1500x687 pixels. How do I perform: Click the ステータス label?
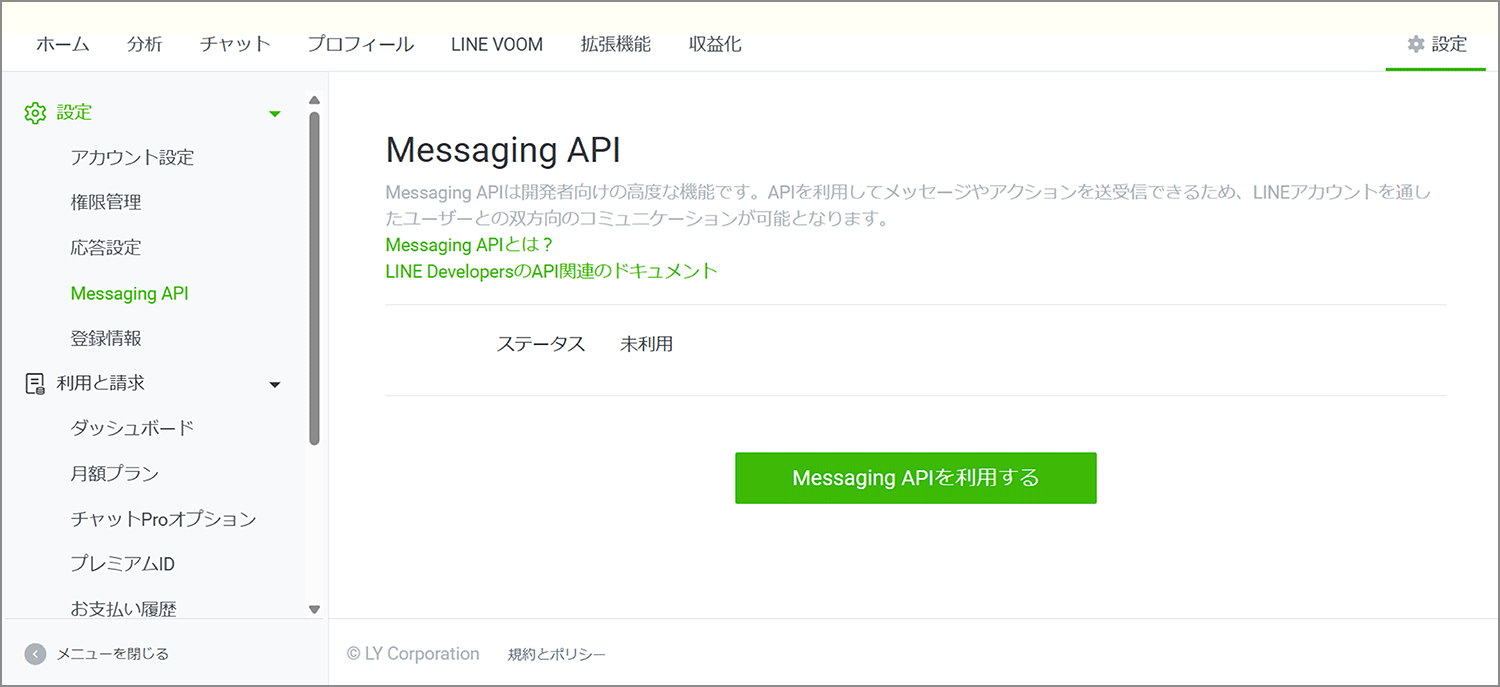click(x=541, y=344)
